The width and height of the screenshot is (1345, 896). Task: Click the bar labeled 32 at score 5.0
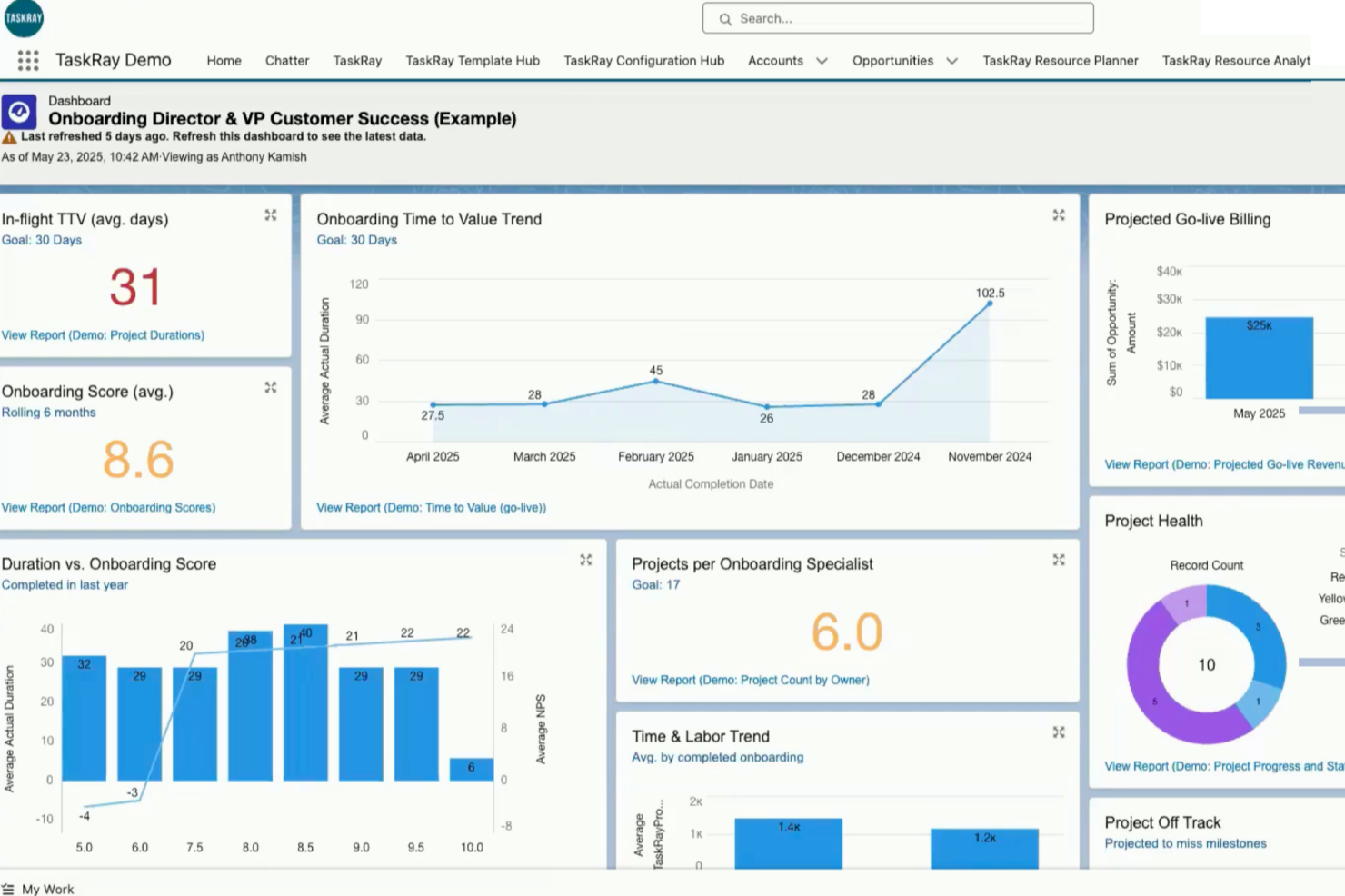tap(84, 718)
